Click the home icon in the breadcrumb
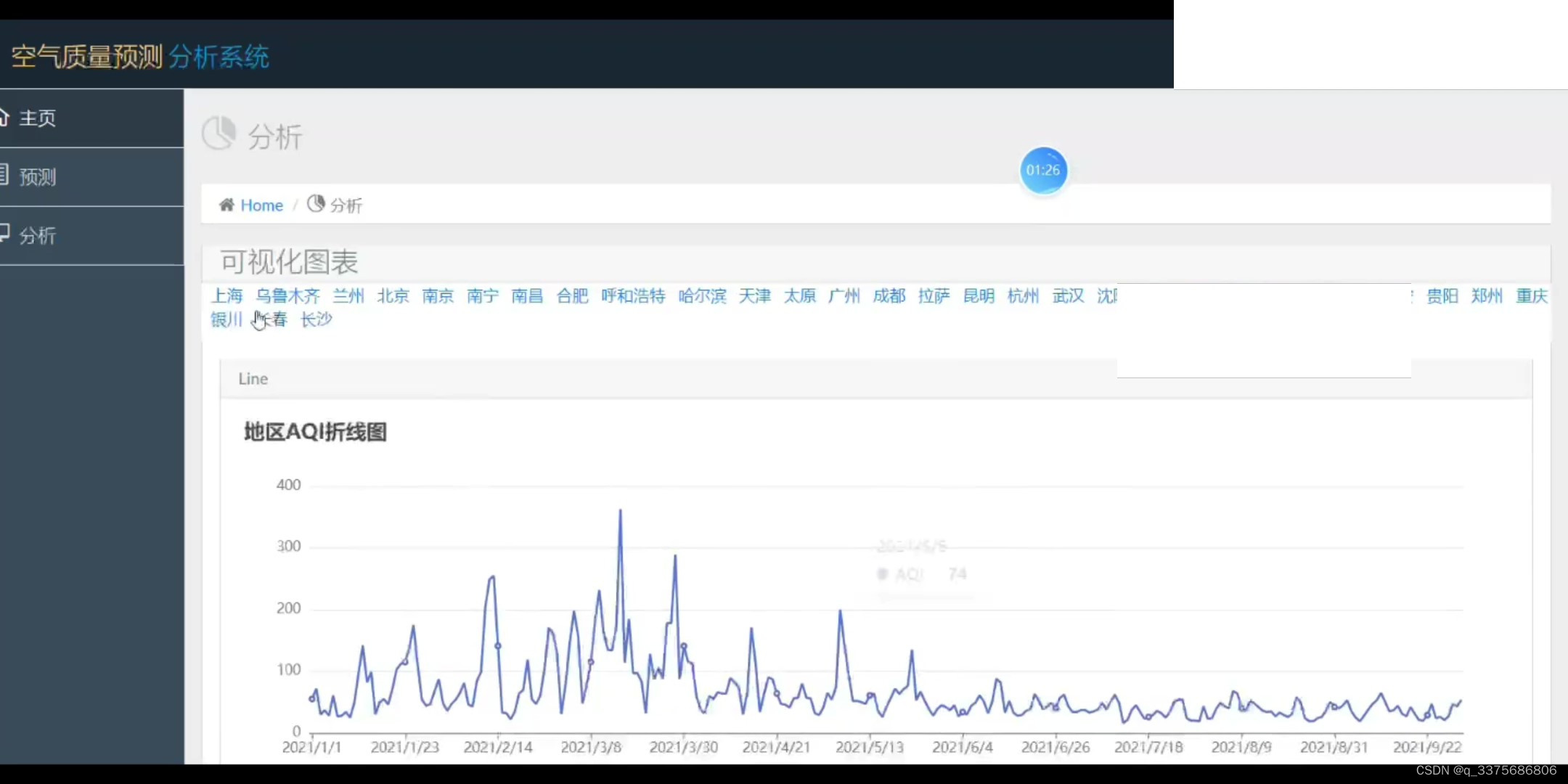This screenshot has height=784, width=1568. click(x=226, y=205)
